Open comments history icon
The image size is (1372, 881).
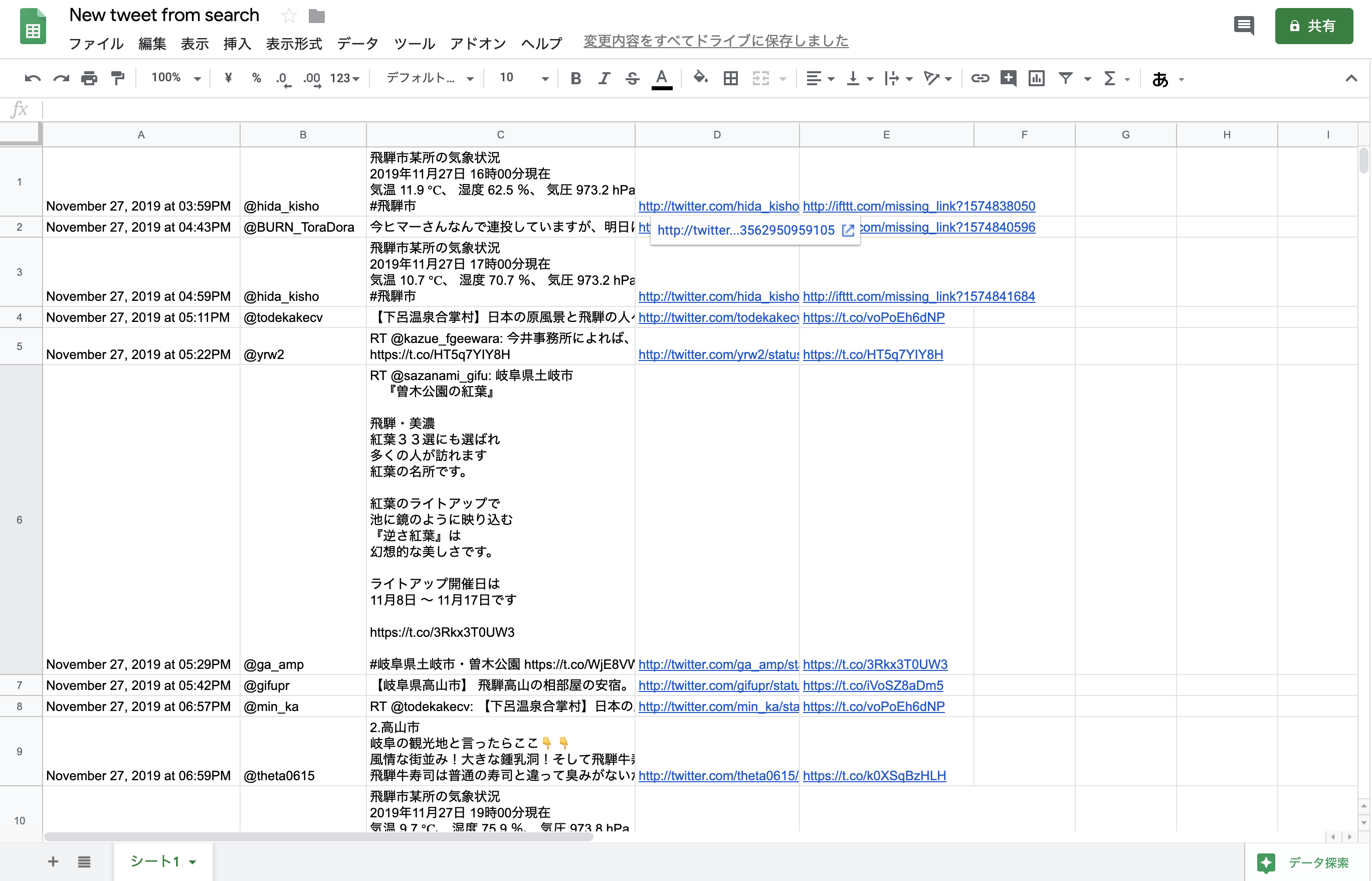(x=1244, y=26)
